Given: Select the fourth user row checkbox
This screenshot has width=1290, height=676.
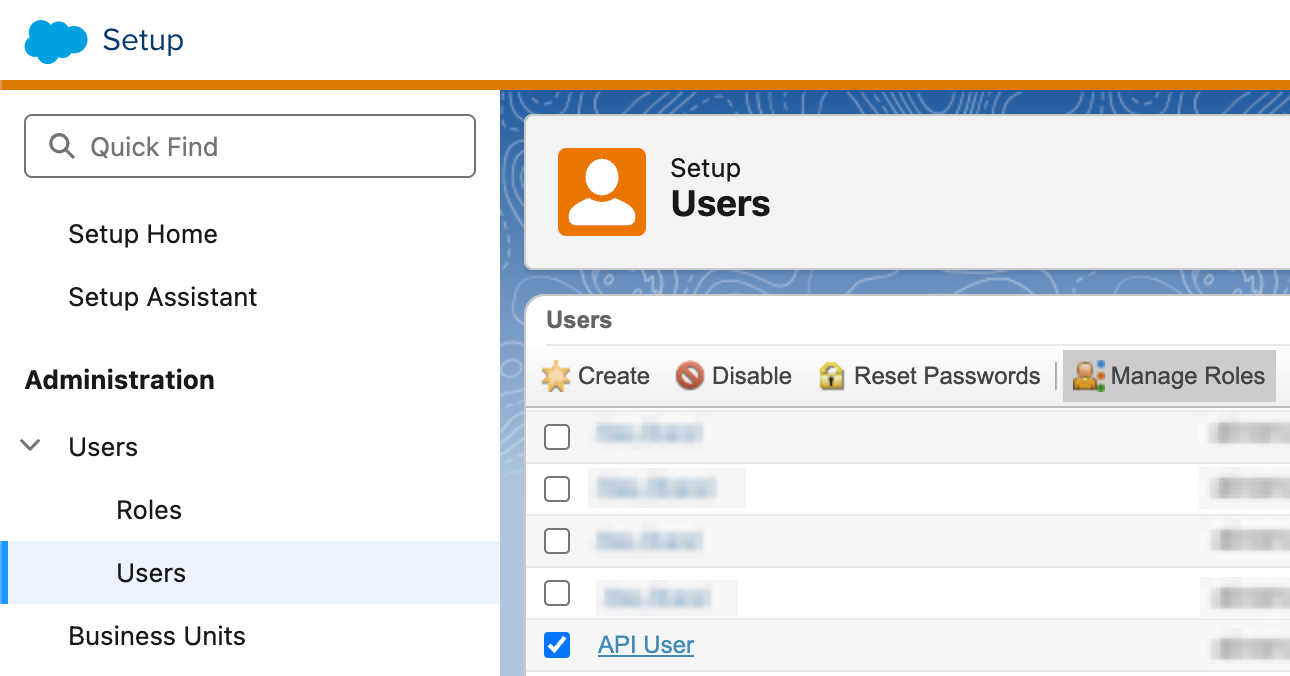Looking at the screenshot, I should 557,593.
